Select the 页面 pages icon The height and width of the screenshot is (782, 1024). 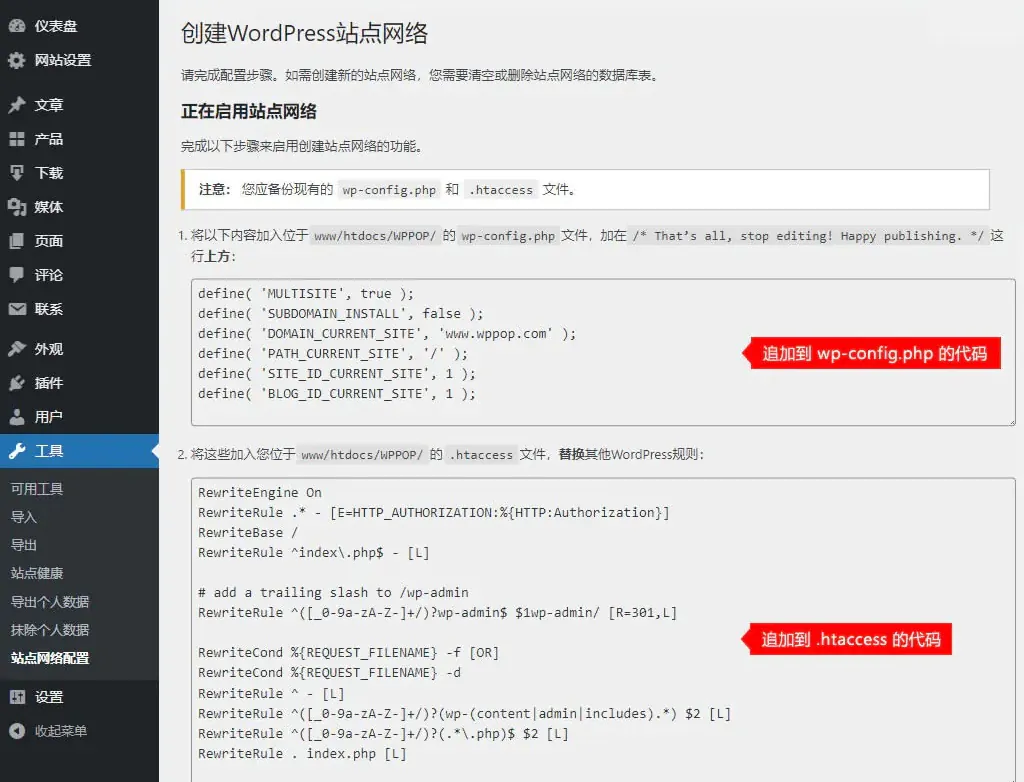15,241
